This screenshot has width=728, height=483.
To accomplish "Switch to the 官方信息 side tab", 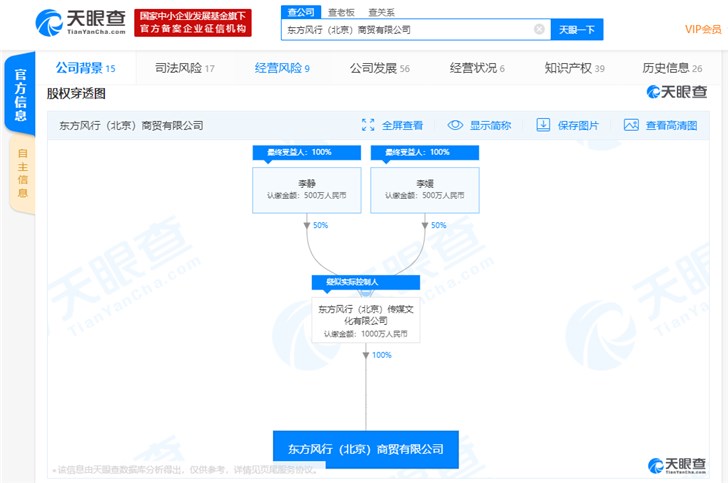I will point(20,94).
